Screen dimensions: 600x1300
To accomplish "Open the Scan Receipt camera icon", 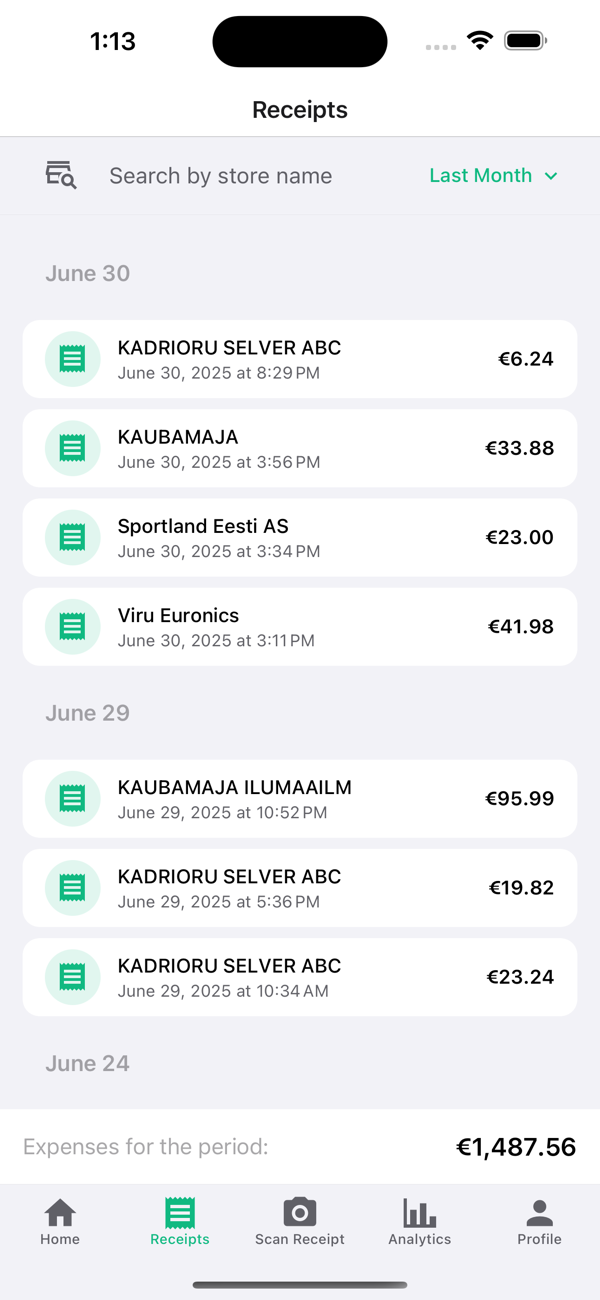I will pos(300,1212).
